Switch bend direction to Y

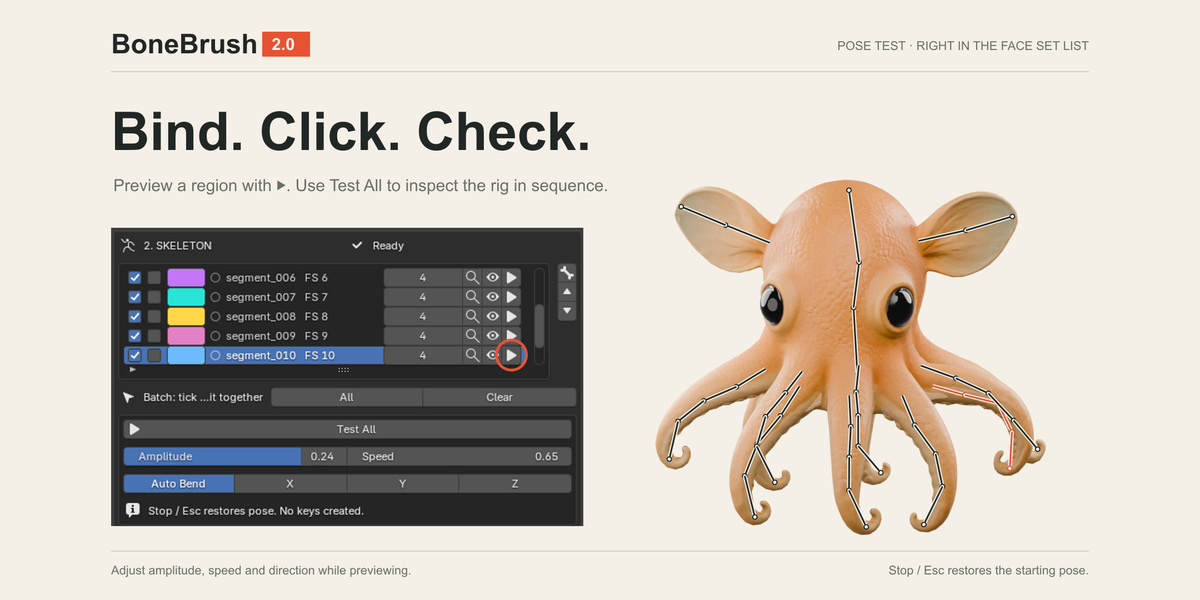(x=402, y=484)
